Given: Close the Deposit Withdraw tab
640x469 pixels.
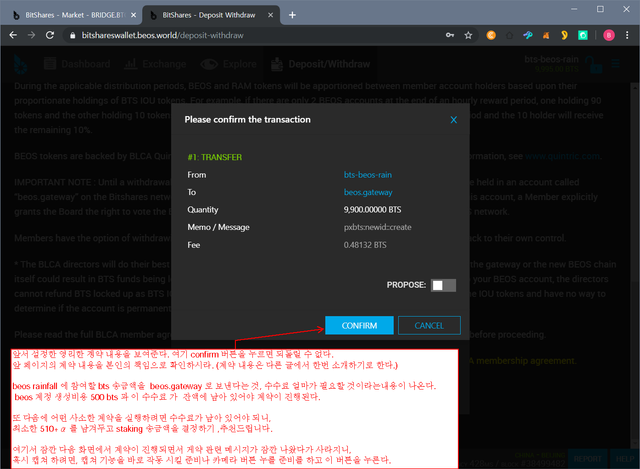Looking at the screenshot, I should pyautogui.click(x=270, y=15).
